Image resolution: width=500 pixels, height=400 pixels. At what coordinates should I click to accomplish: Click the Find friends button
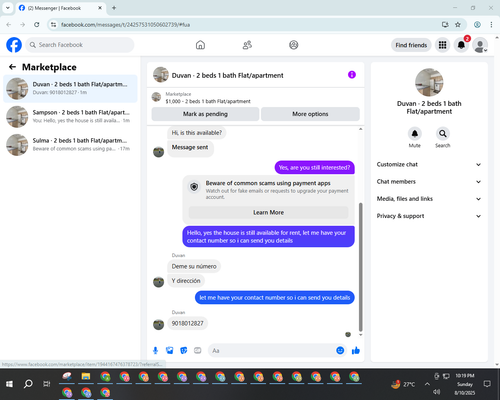(x=411, y=45)
